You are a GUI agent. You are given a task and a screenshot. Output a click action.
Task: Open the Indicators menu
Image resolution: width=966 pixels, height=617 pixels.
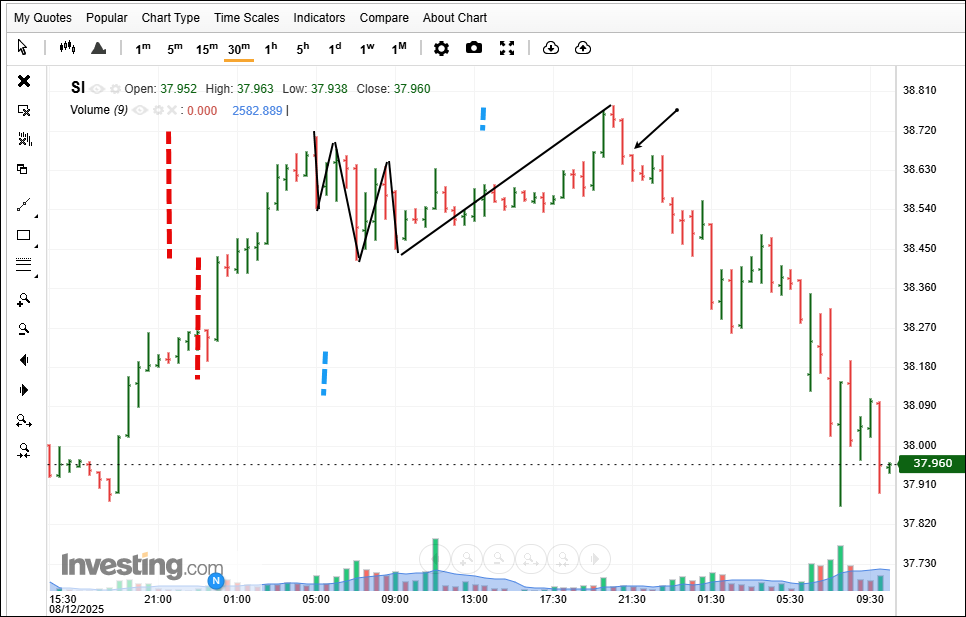point(319,18)
